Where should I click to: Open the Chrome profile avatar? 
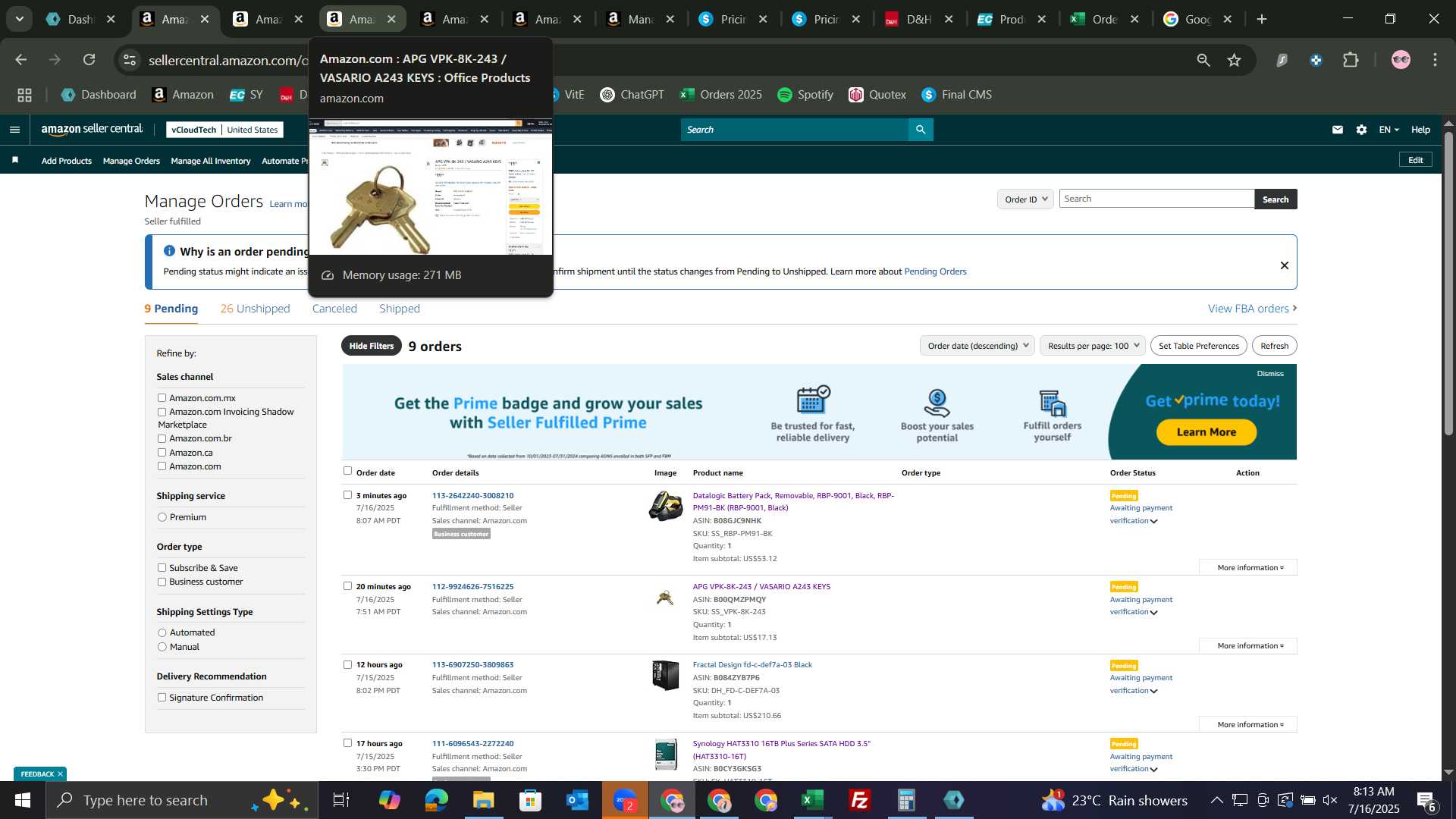[x=1401, y=60]
